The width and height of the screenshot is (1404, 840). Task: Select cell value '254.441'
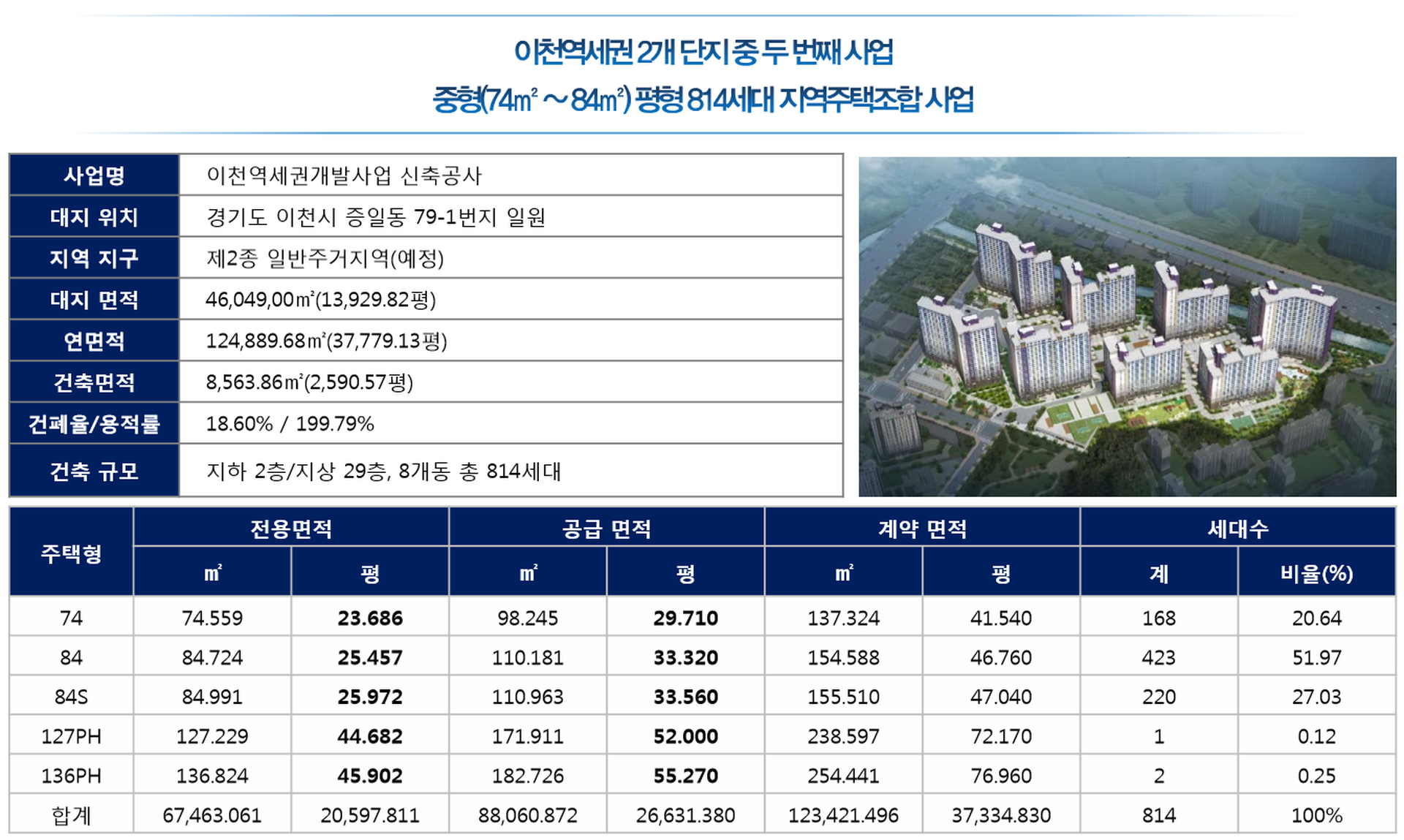point(843,776)
